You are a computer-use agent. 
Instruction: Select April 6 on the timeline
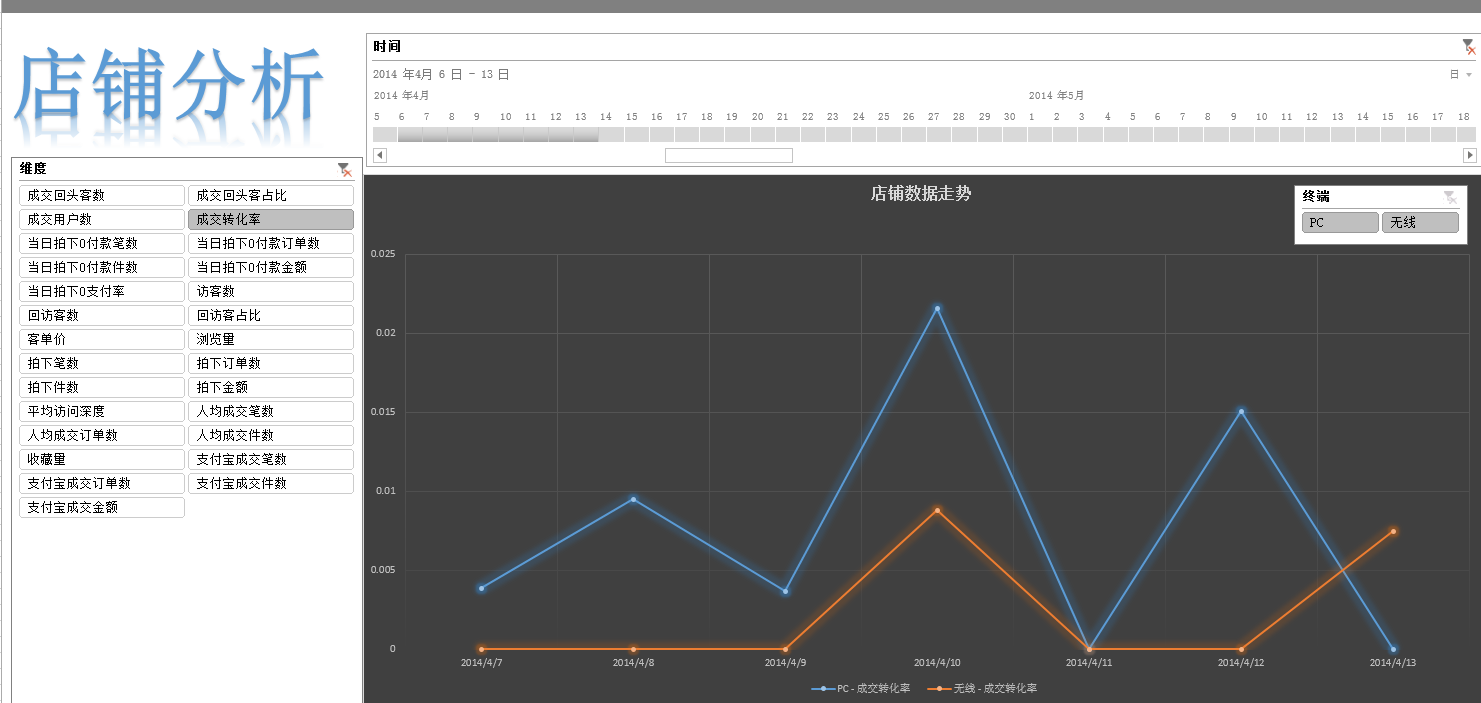(x=410, y=134)
